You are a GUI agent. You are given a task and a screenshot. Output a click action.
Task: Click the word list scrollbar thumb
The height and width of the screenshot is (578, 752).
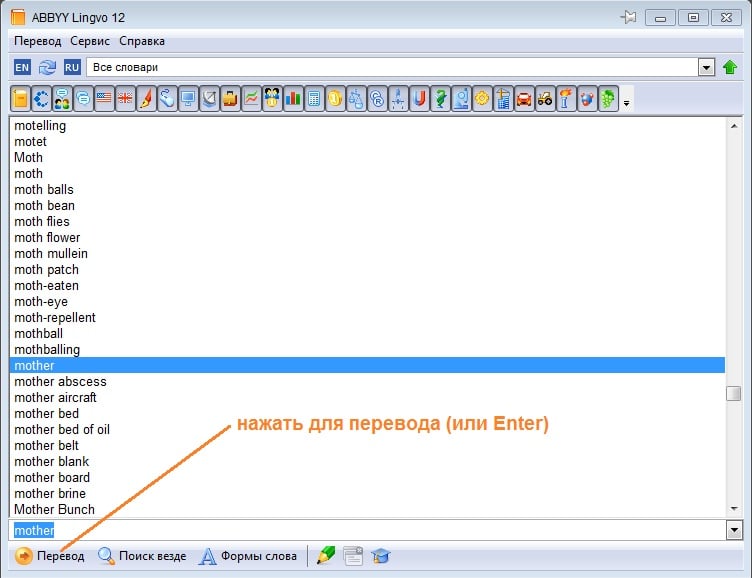pyautogui.click(x=734, y=394)
